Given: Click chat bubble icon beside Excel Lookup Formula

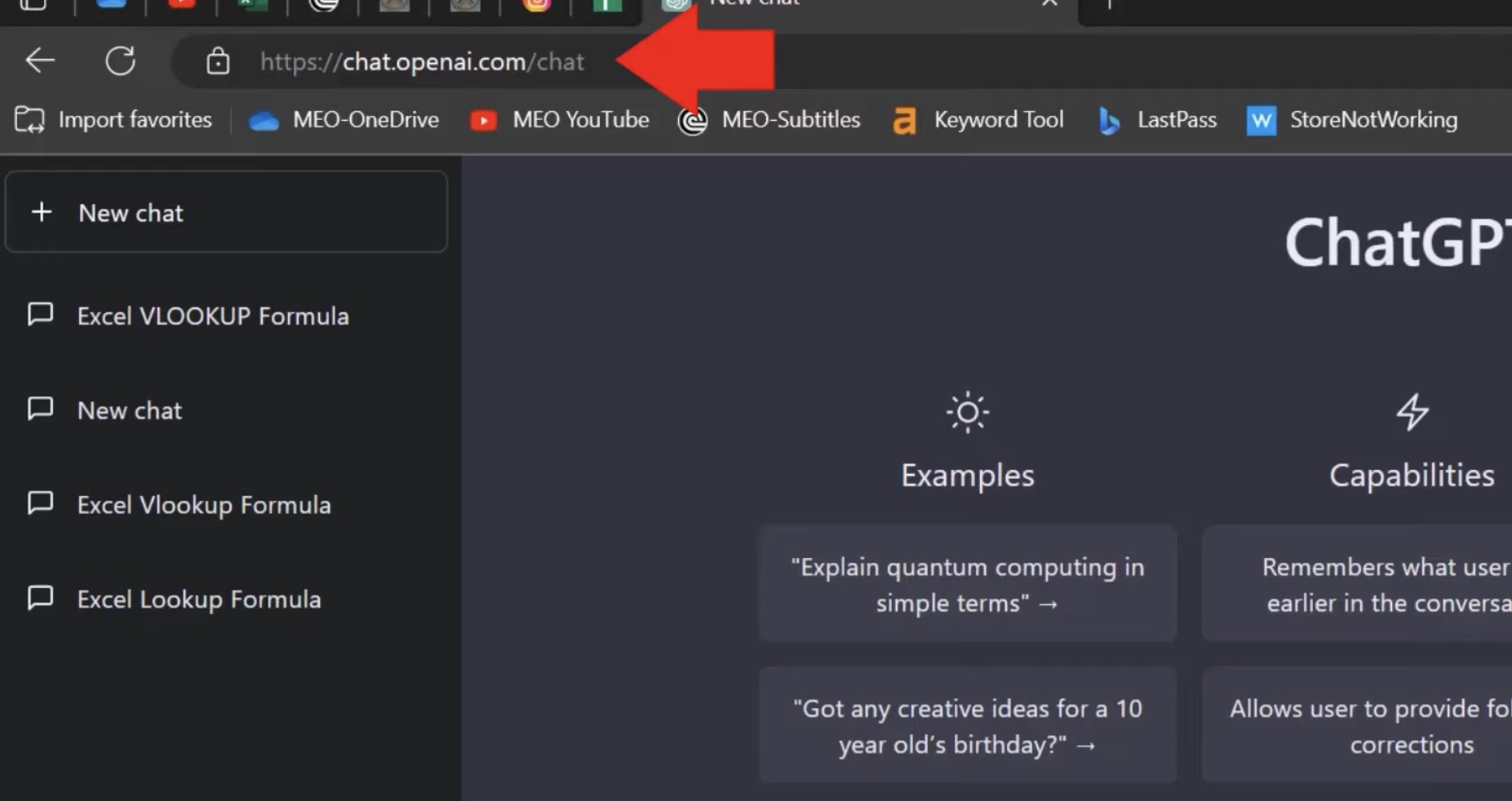Looking at the screenshot, I should 40,597.
